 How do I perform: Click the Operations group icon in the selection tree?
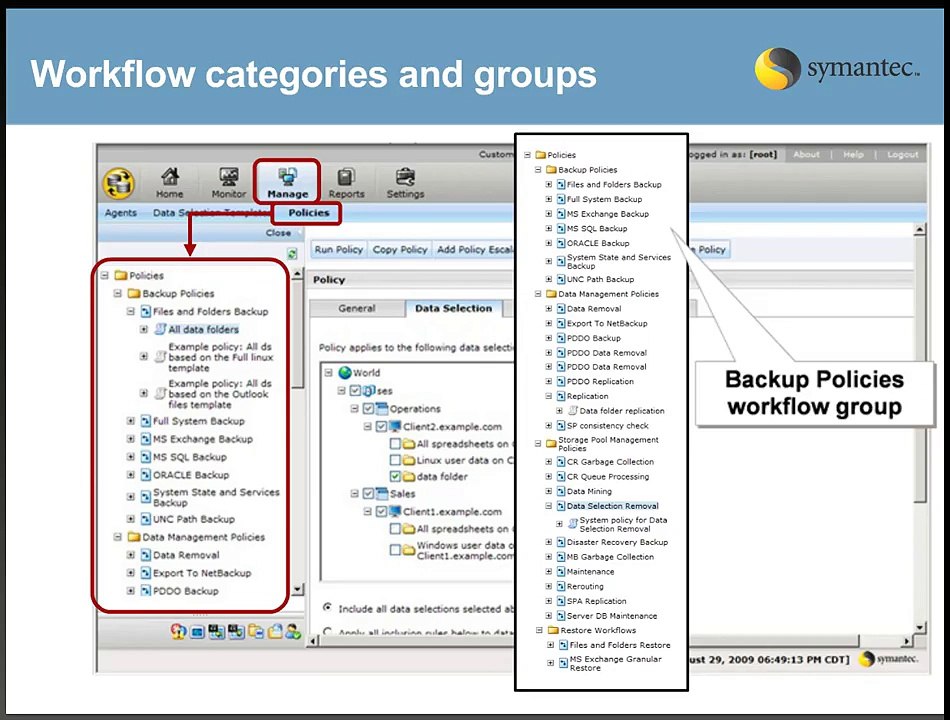[x=382, y=408]
